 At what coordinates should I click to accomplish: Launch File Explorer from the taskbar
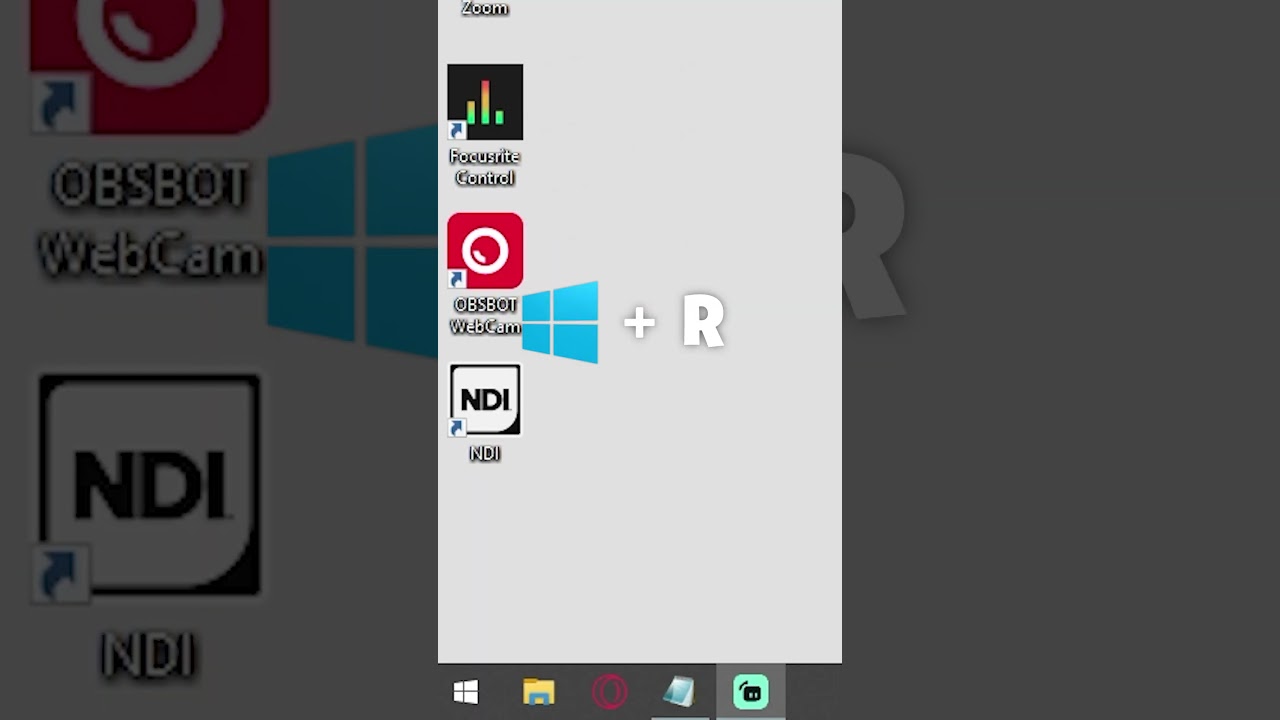click(538, 692)
